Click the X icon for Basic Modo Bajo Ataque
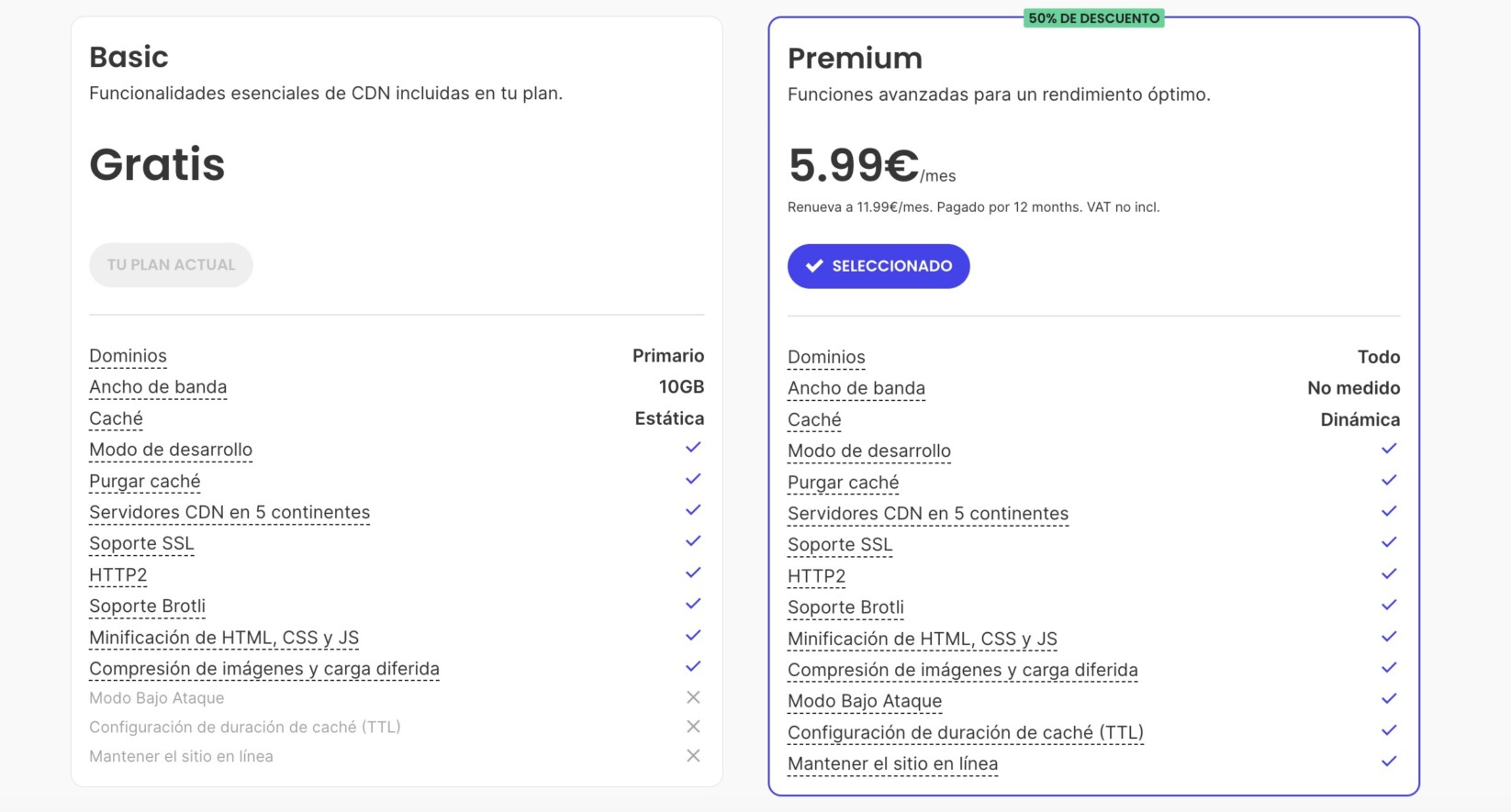 (x=693, y=697)
